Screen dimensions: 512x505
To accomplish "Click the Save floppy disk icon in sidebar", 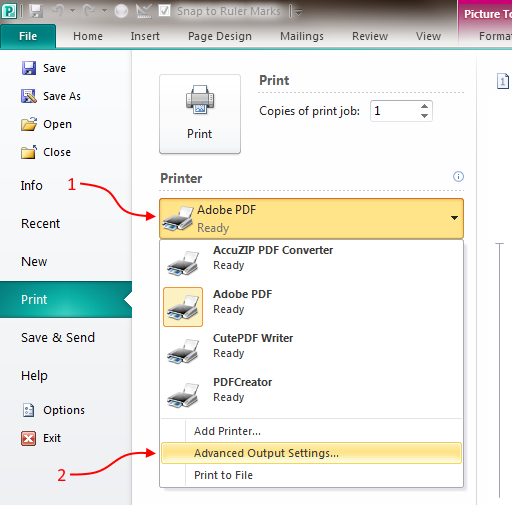I will click(x=29, y=68).
